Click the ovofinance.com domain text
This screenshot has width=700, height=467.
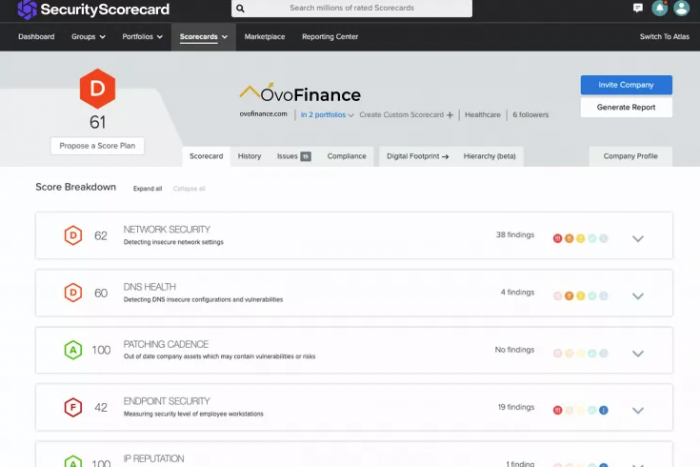click(263, 114)
